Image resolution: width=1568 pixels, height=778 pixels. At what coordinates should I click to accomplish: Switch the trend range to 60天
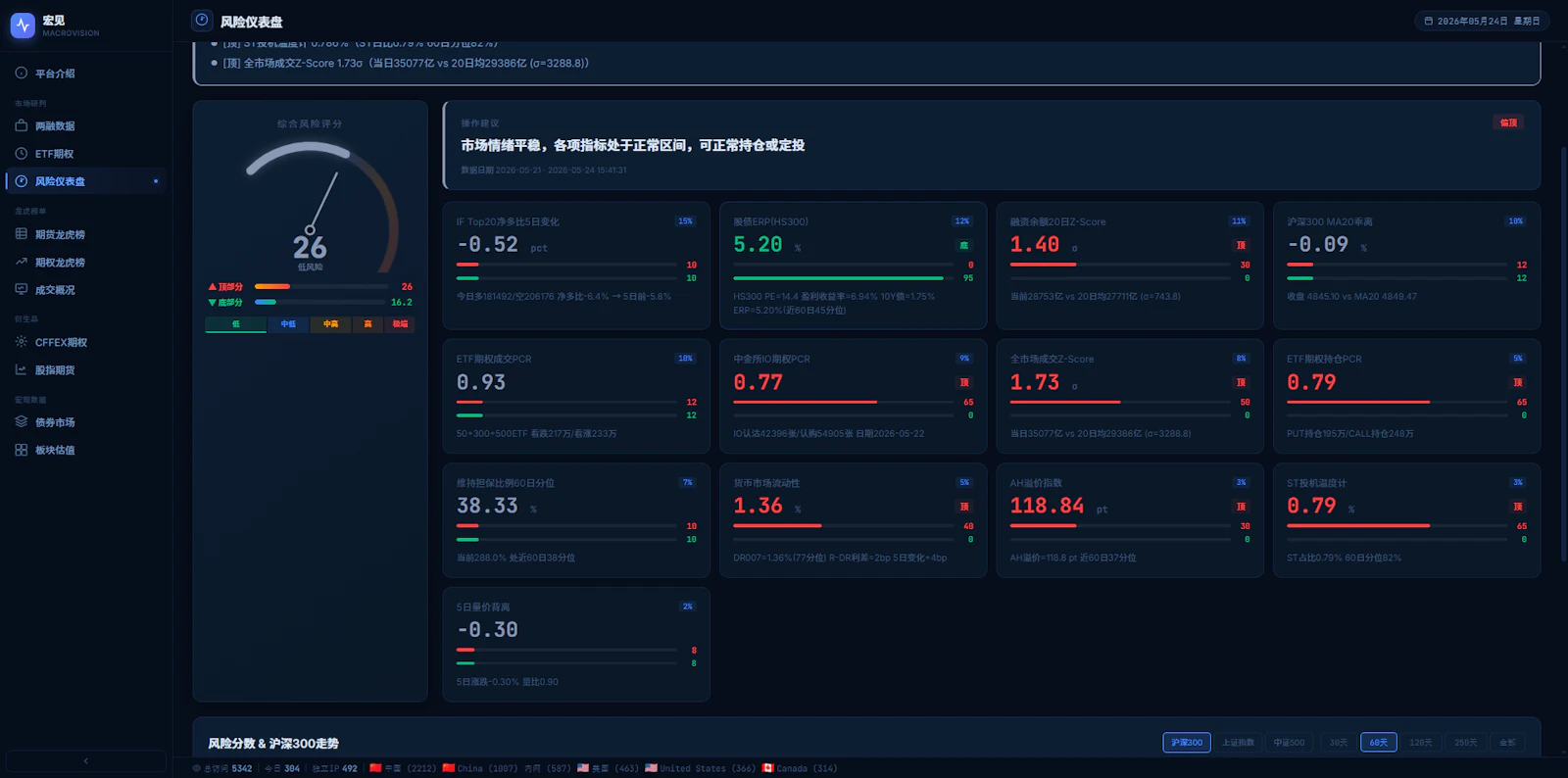pyautogui.click(x=1379, y=743)
